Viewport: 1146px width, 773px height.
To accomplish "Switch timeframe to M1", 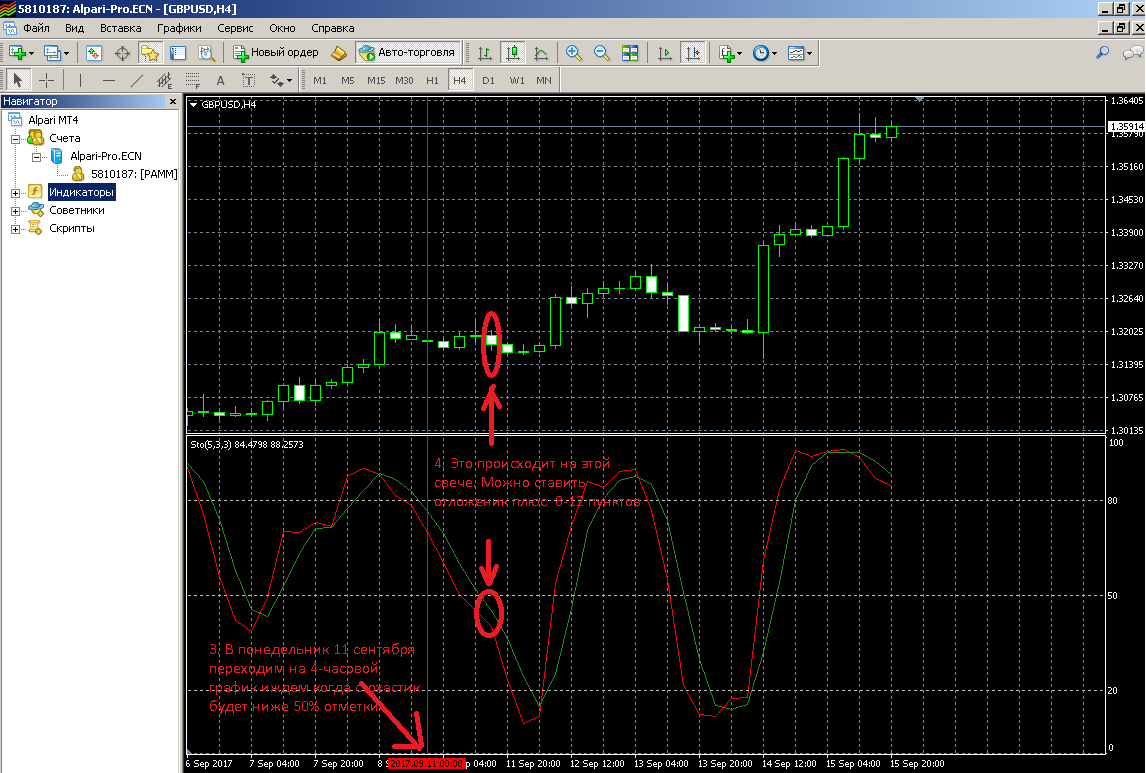I will click(319, 80).
